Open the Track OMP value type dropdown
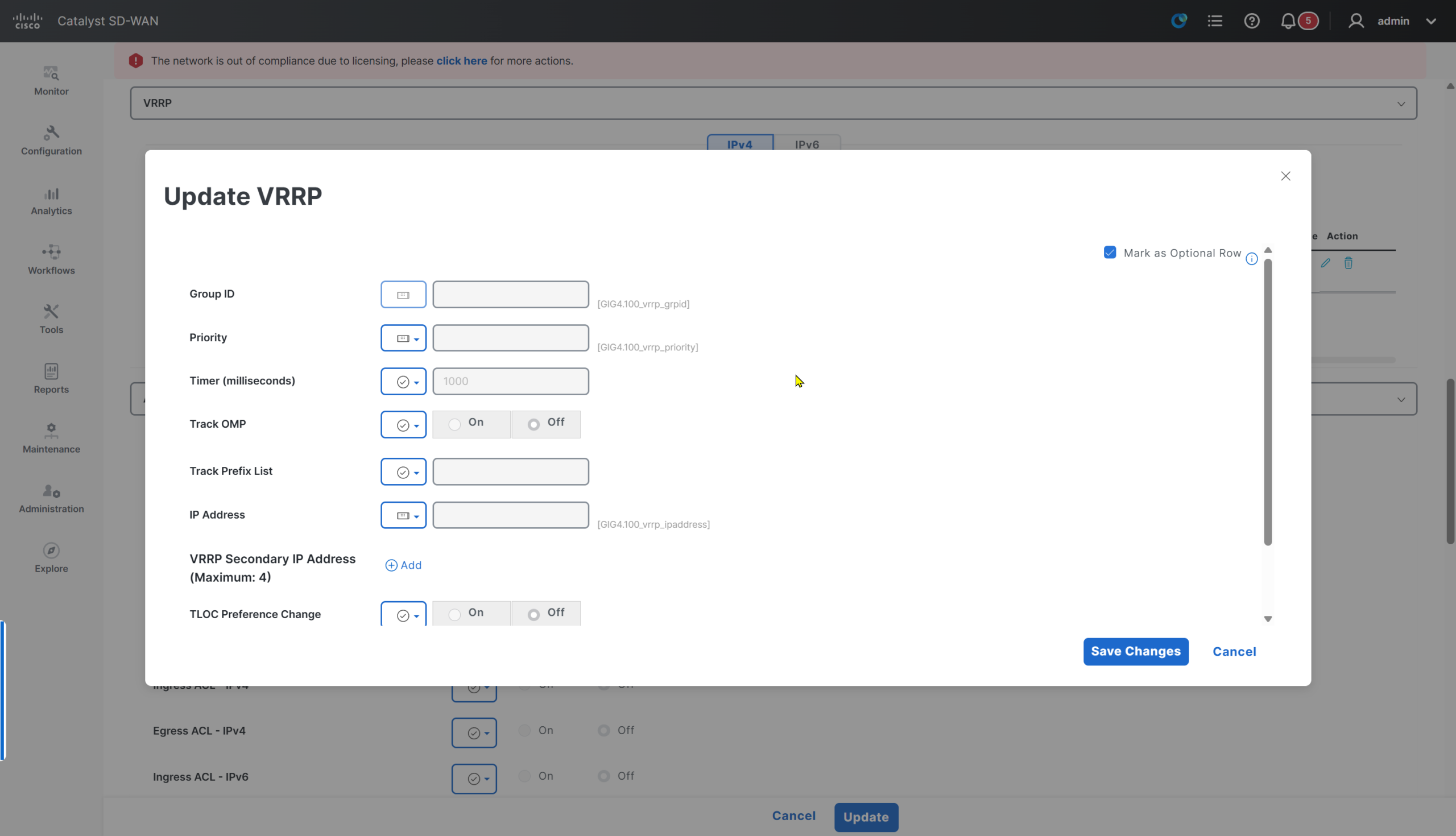 point(403,425)
